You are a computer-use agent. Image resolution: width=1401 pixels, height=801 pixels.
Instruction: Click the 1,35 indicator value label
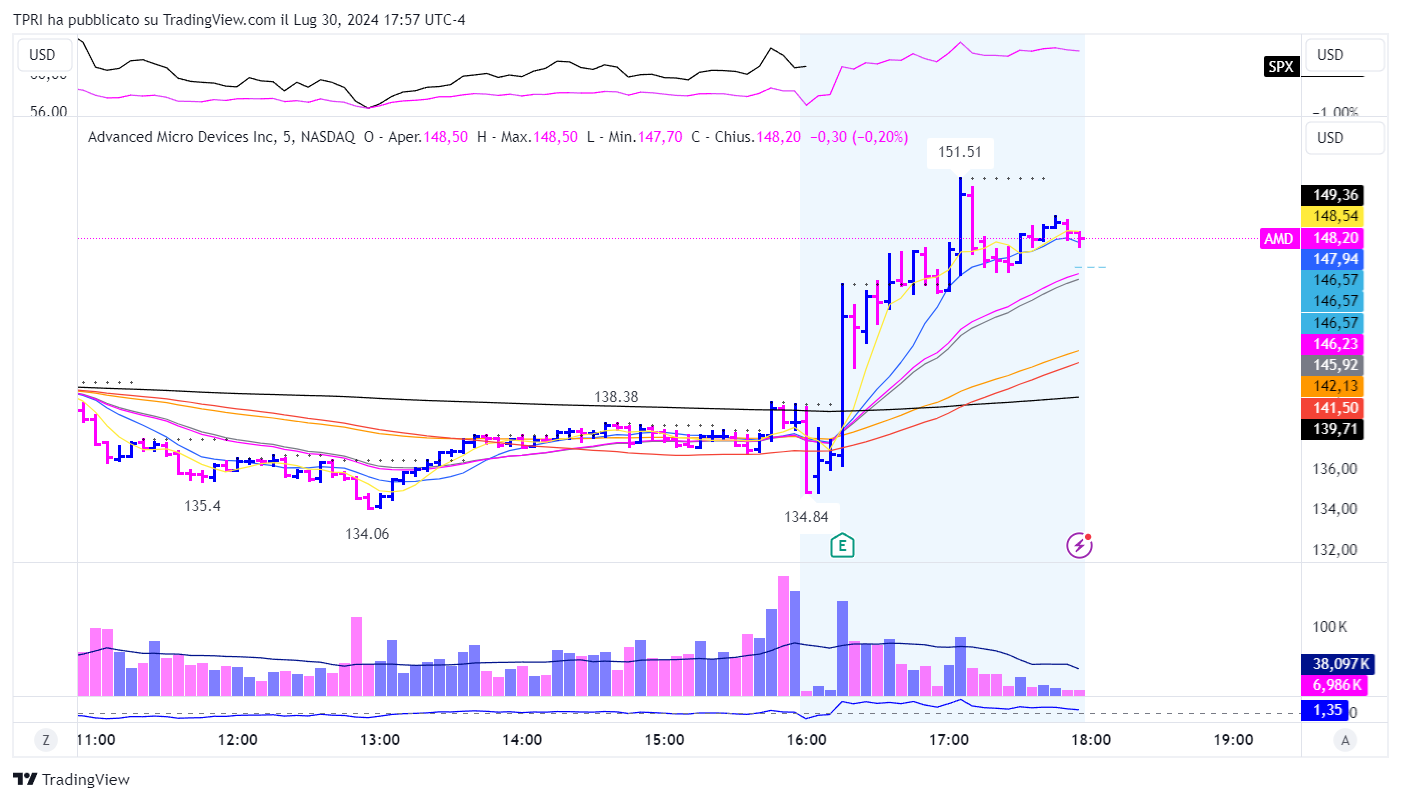pos(1325,711)
